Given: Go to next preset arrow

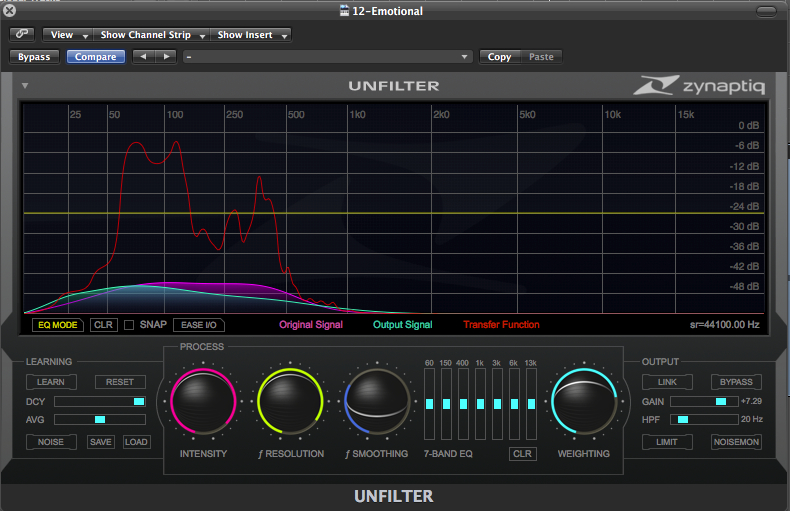Looking at the screenshot, I should pos(166,57).
